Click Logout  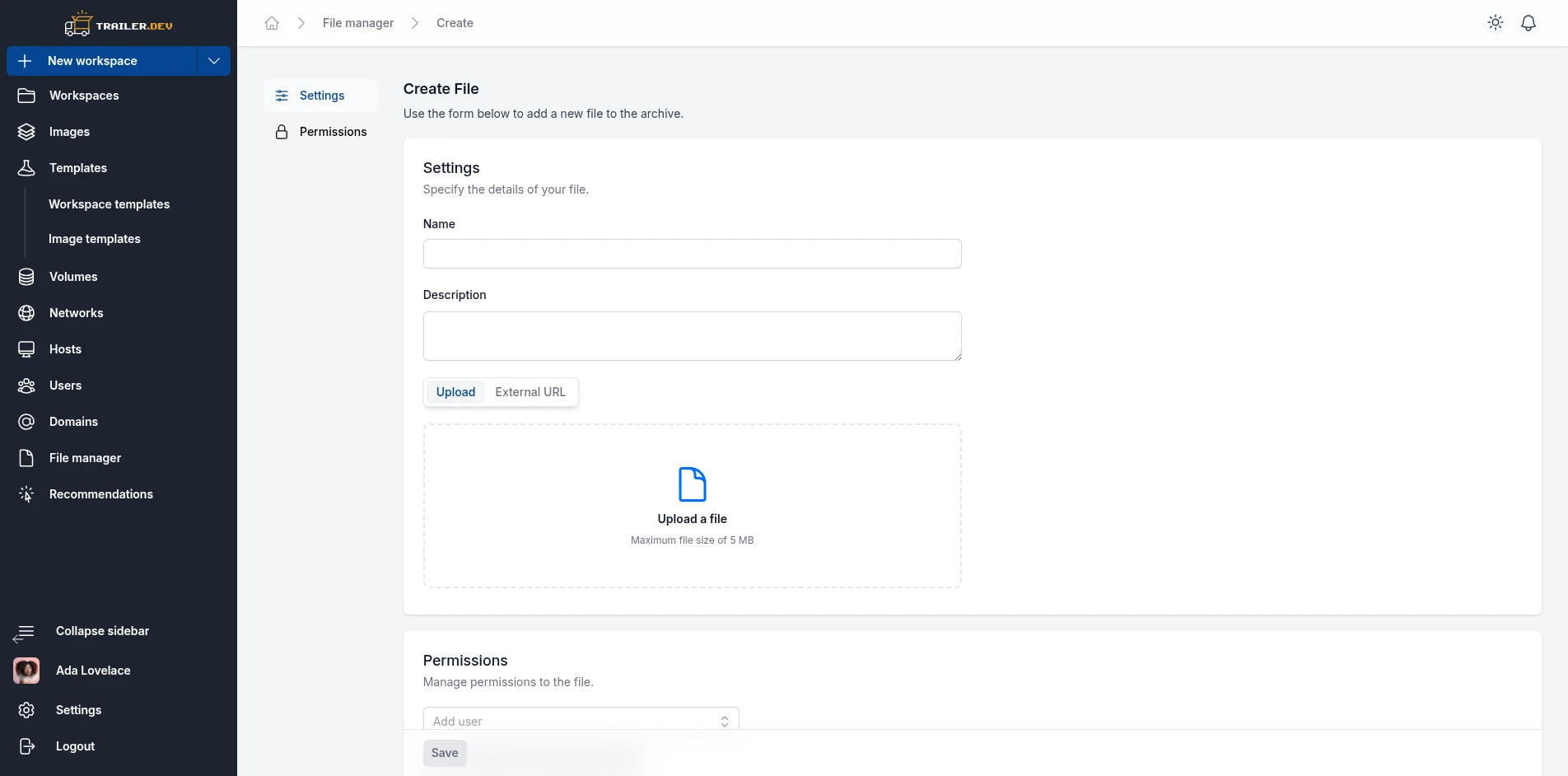(x=75, y=746)
